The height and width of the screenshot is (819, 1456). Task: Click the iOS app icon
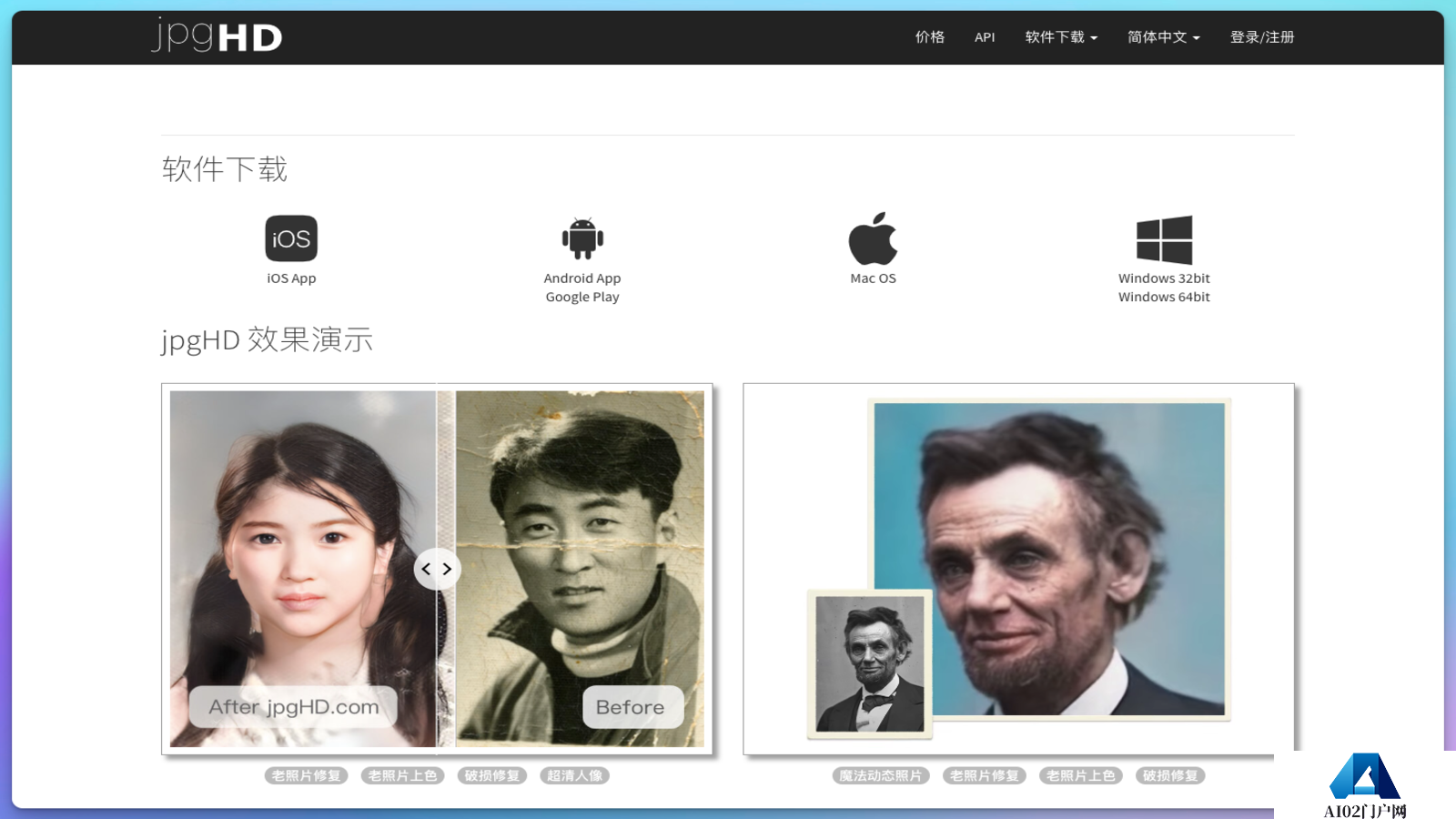point(291,238)
